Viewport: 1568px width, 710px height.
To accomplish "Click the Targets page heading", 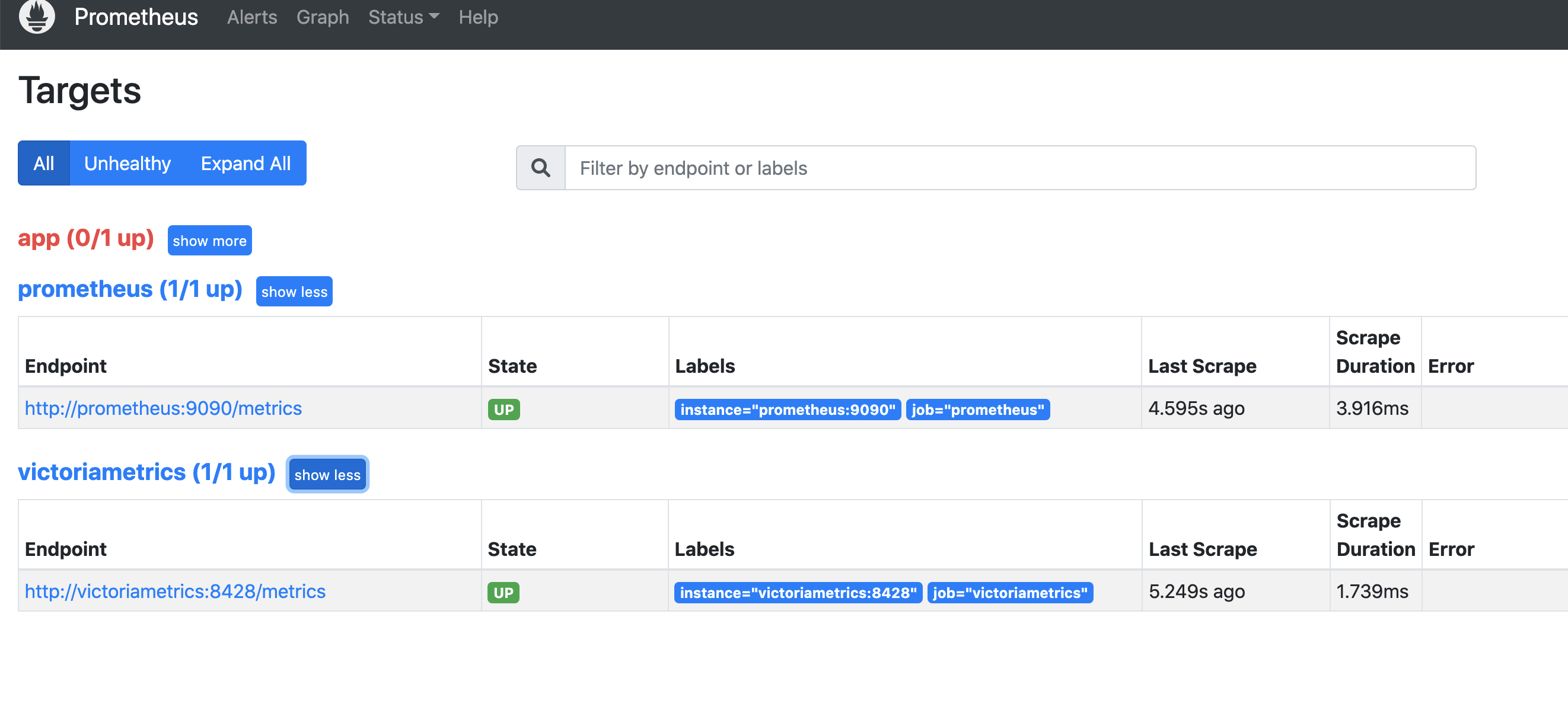I will (79, 91).
